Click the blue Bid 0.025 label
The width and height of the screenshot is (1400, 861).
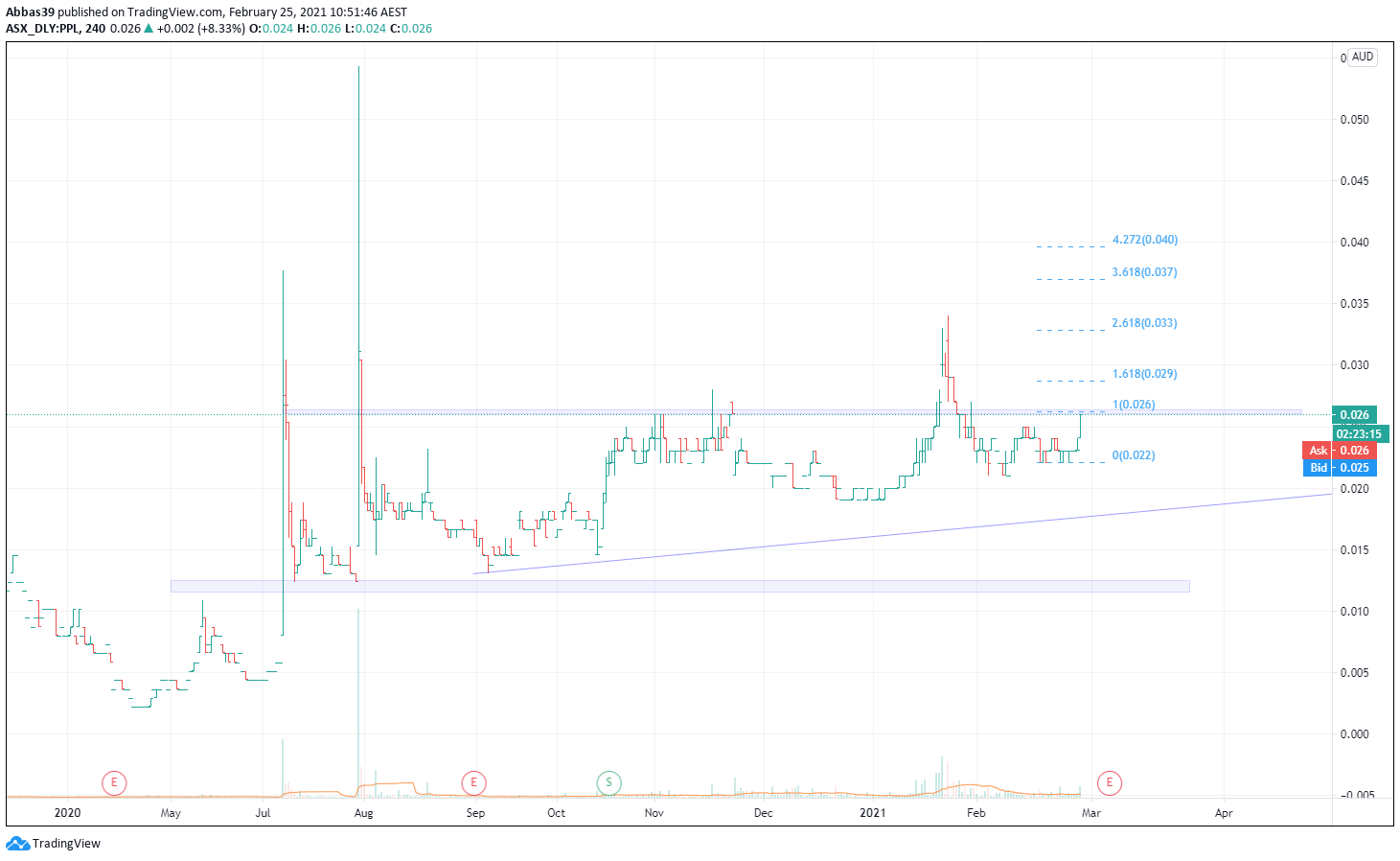1340,468
